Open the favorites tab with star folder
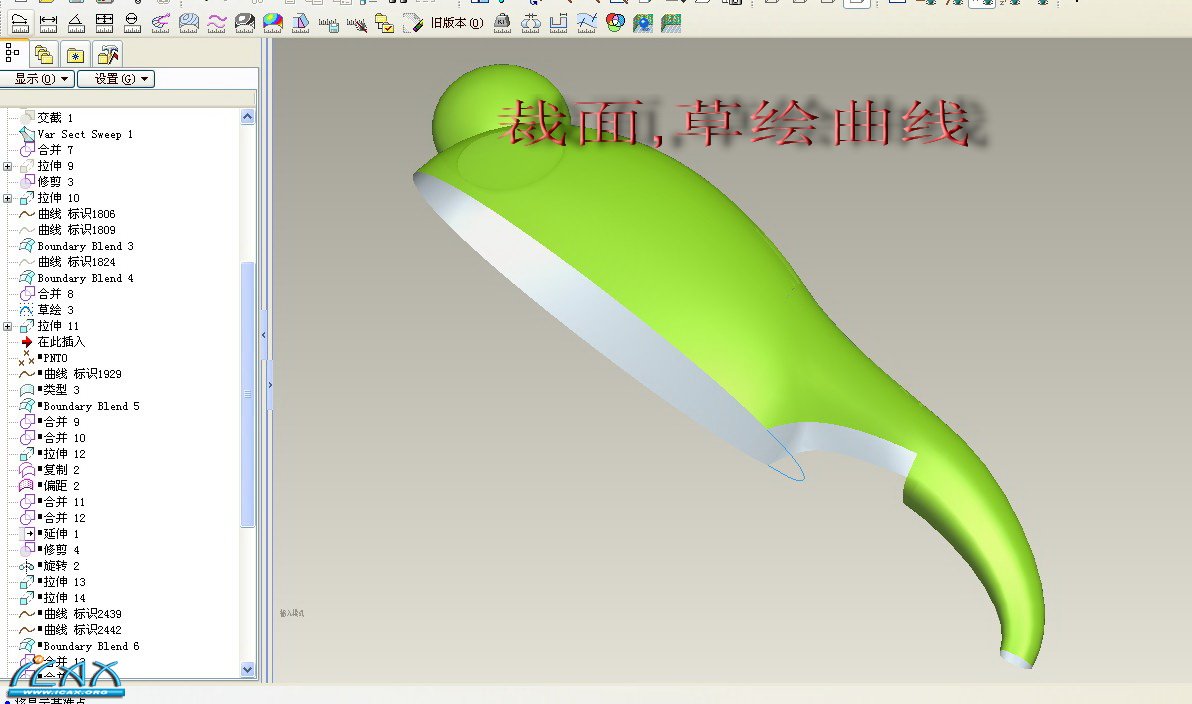The image size is (1192, 704). point(76,53)
